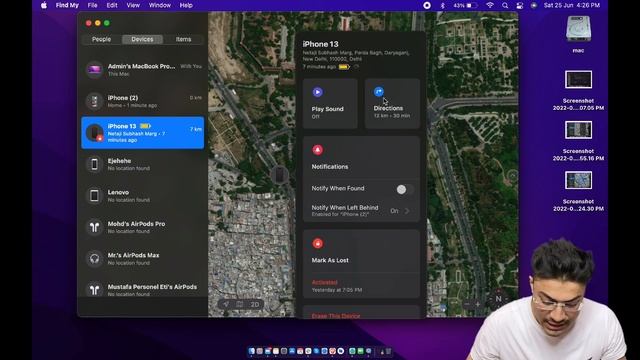Select the iPhone 13 row name text
Viewport: 640px width, 360px height.
point(122,126)
